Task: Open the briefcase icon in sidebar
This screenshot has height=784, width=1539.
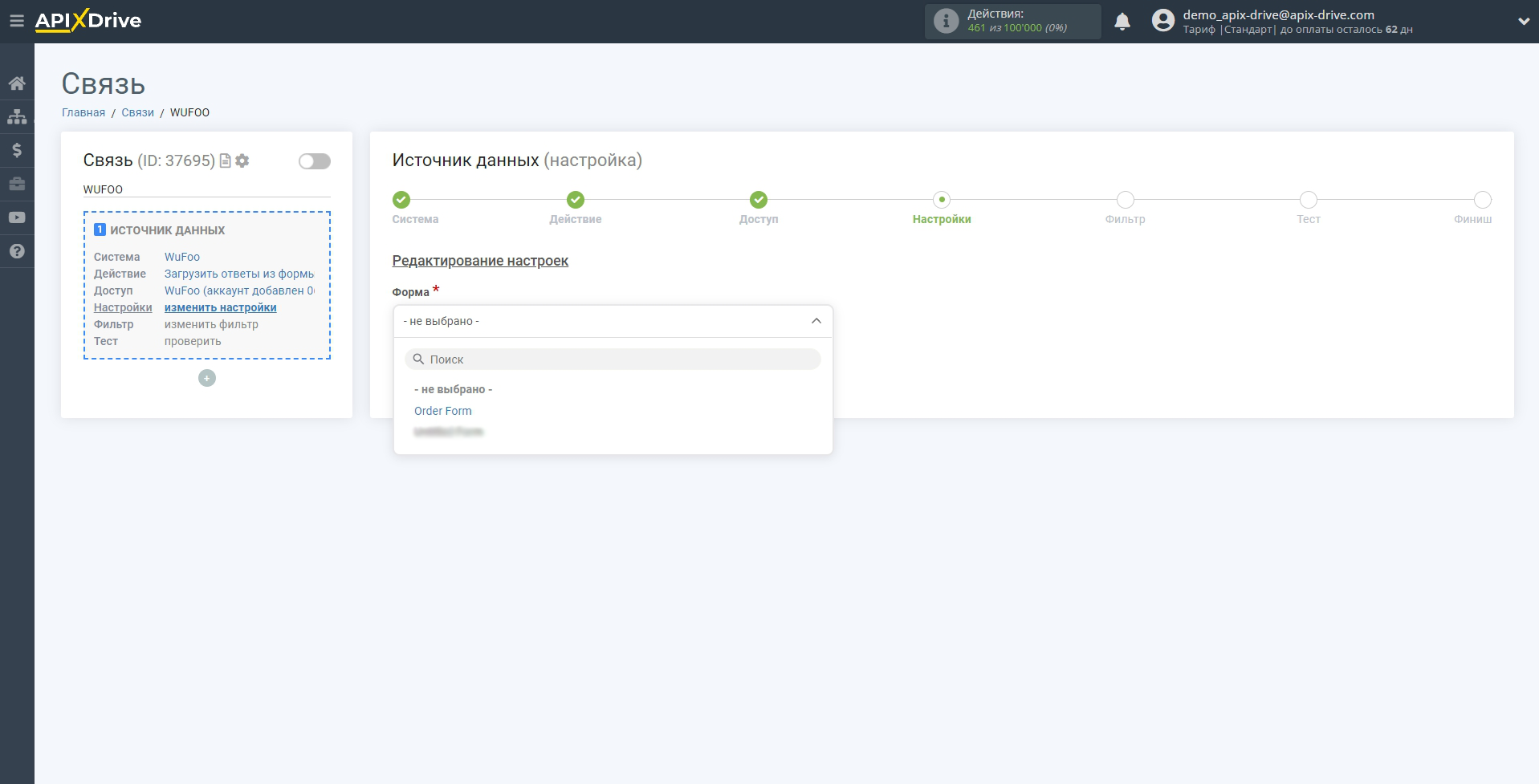Action: [x=17, y=184]
